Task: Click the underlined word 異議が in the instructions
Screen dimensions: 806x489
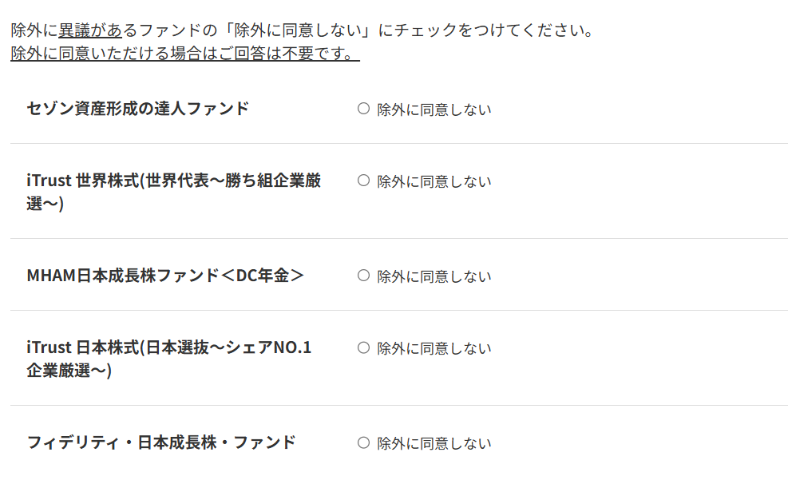Action: click(x=90, y=30)
